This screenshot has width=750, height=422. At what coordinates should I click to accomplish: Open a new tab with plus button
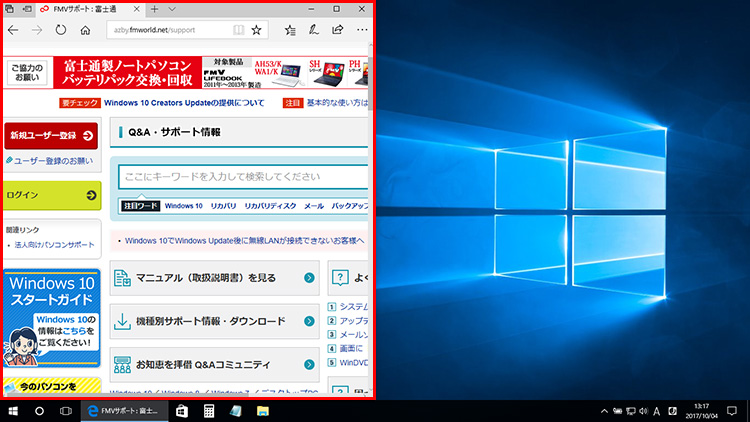point(154,9)
